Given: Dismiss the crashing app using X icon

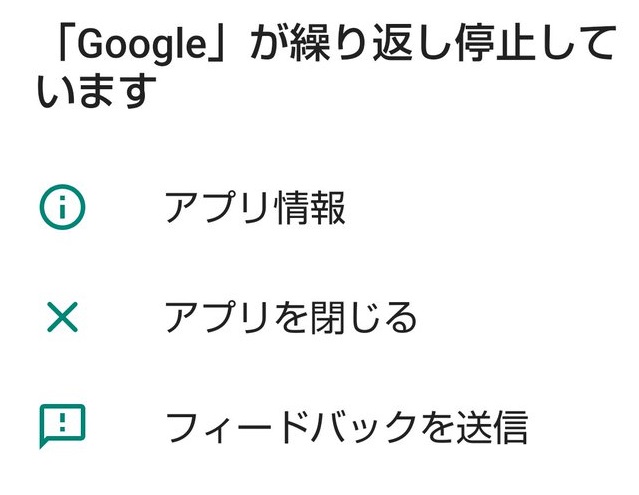Looking at the screenshot, I should pyautogui.click(x=62, y=318).
